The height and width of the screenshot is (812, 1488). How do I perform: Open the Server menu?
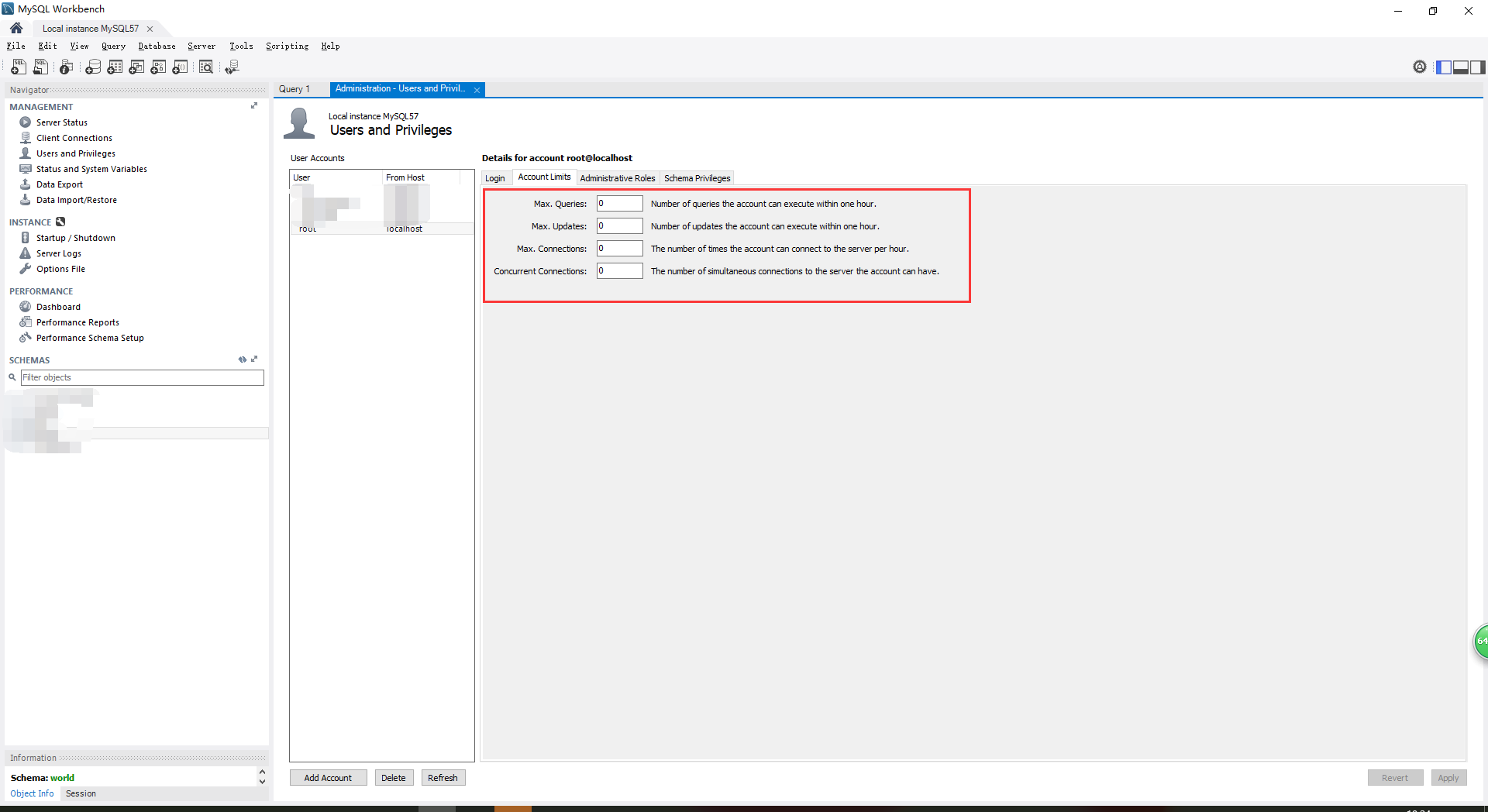point(201,46)
